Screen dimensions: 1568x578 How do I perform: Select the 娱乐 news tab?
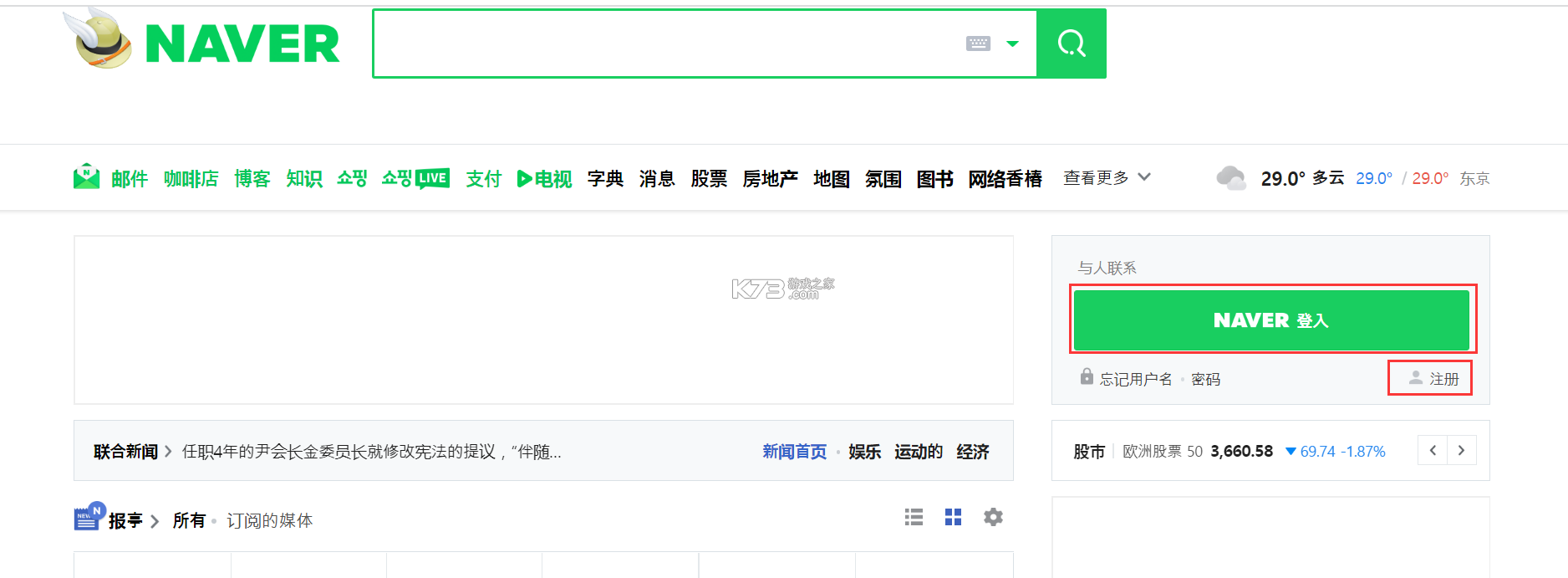864,452
